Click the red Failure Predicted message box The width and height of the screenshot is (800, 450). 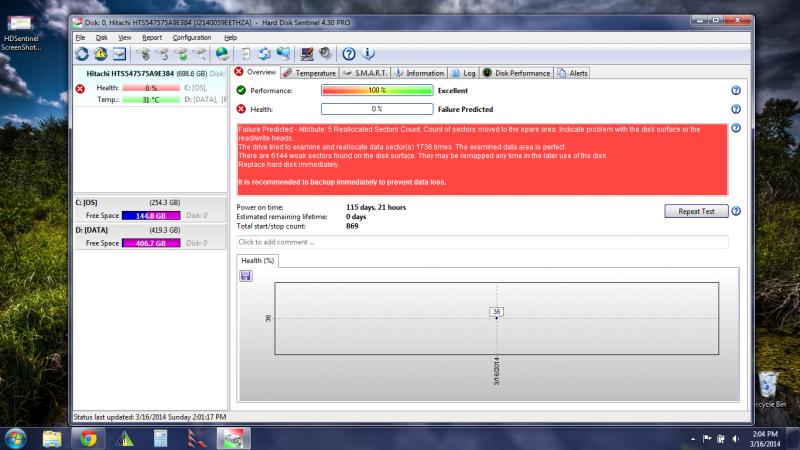(482, 160)
